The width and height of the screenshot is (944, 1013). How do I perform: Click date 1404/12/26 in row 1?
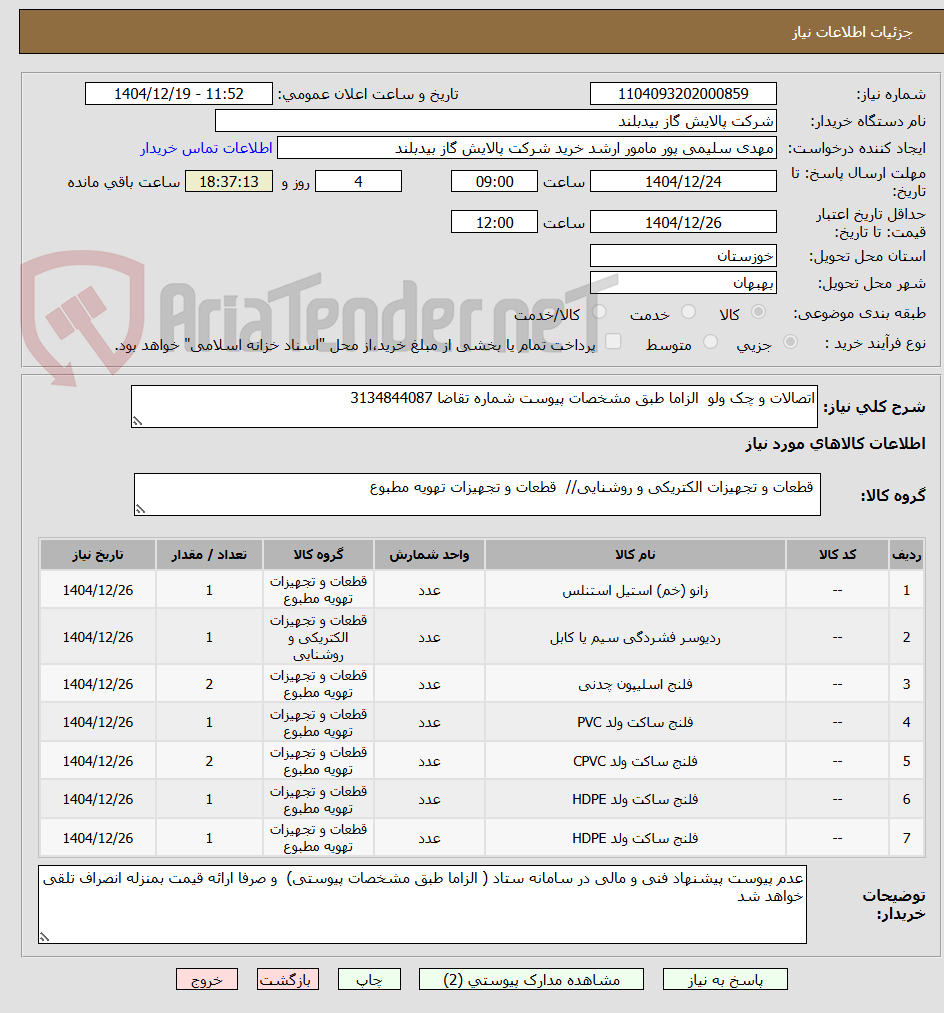coord(98,590)
